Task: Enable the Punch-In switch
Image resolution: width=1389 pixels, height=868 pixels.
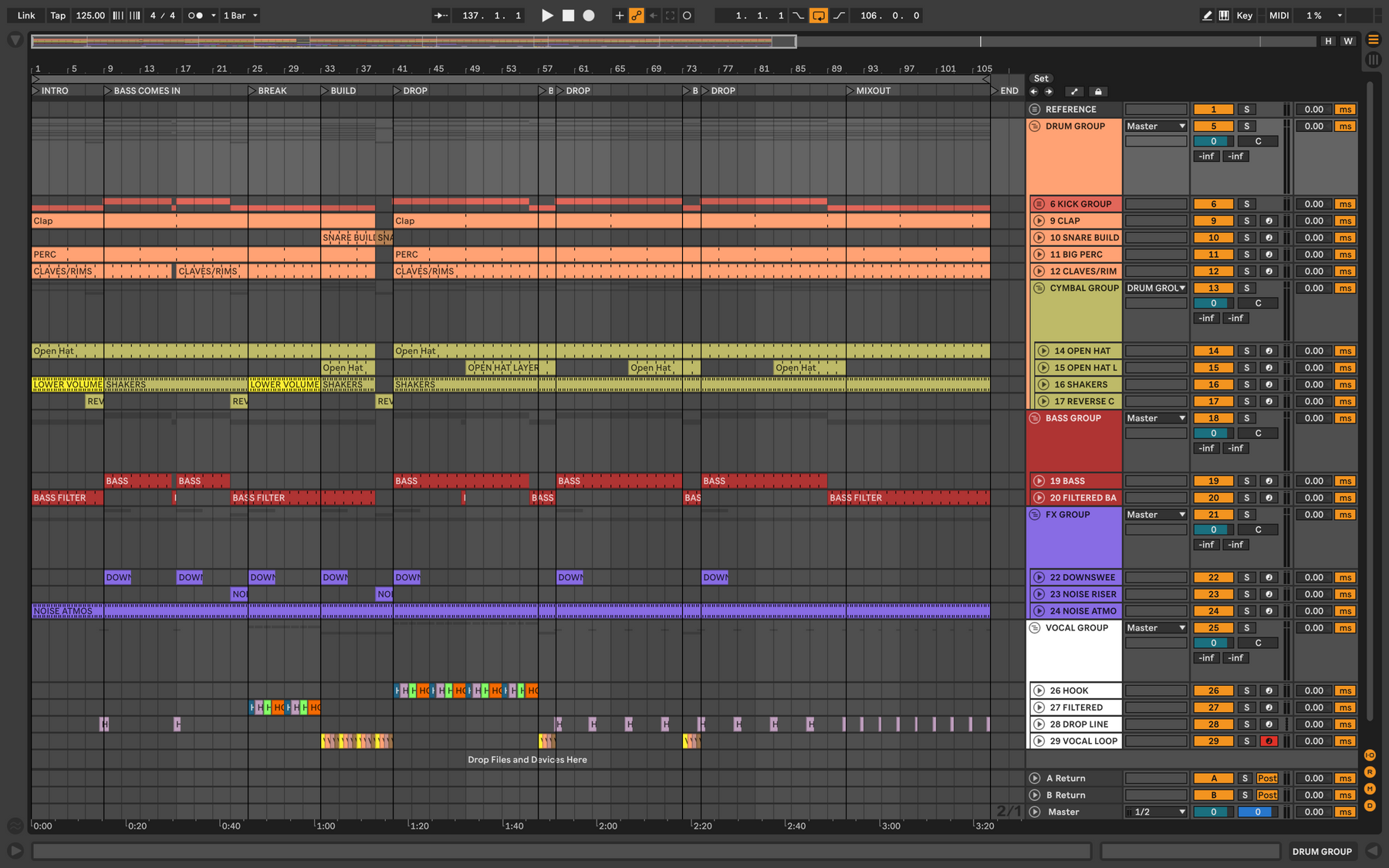Action: [799, 15]
